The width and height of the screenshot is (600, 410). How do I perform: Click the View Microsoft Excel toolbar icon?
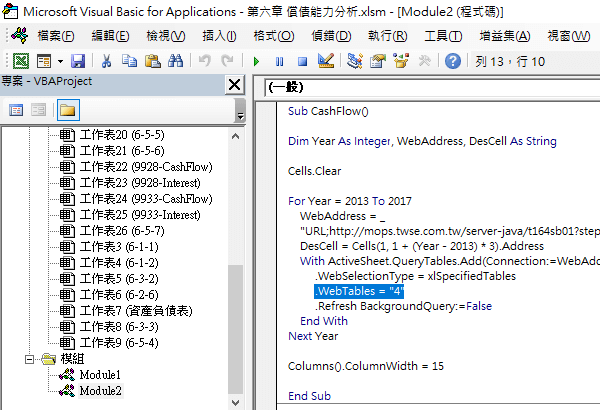(21, 61)
